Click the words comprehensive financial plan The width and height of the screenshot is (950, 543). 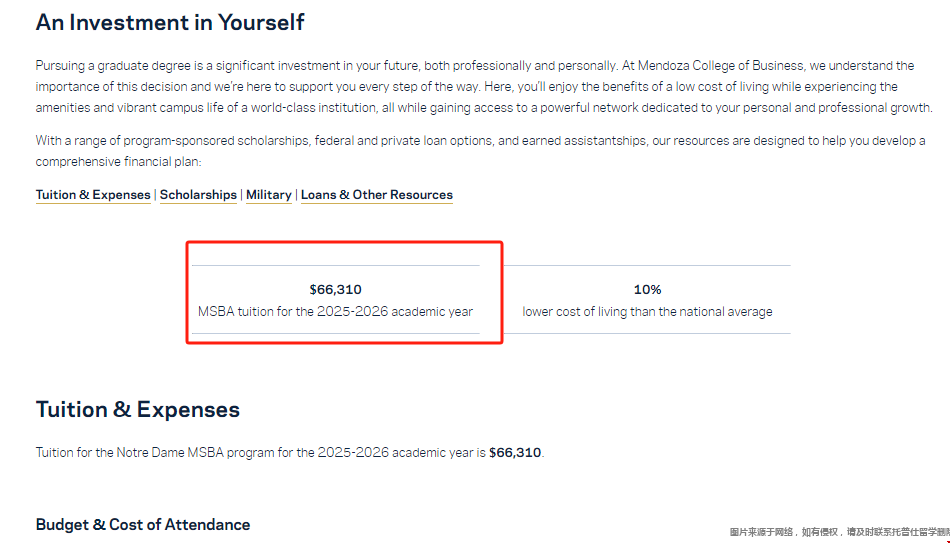tap(118, 162)
